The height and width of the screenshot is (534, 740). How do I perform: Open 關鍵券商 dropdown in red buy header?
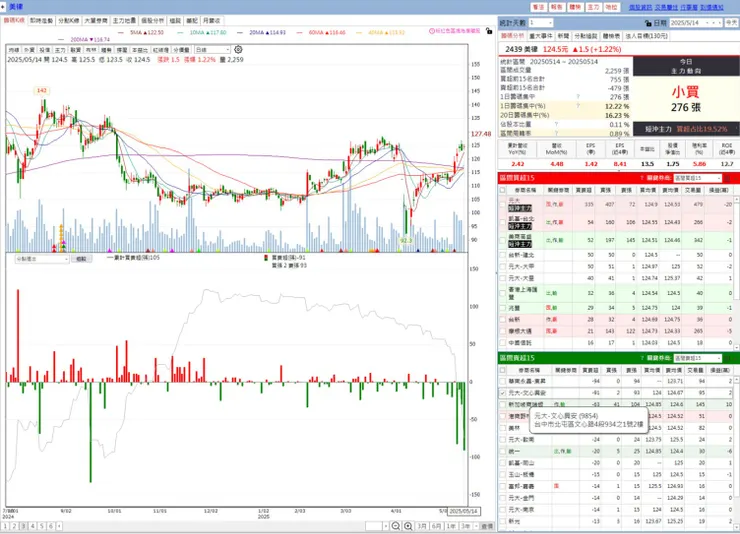click(698, 178)
